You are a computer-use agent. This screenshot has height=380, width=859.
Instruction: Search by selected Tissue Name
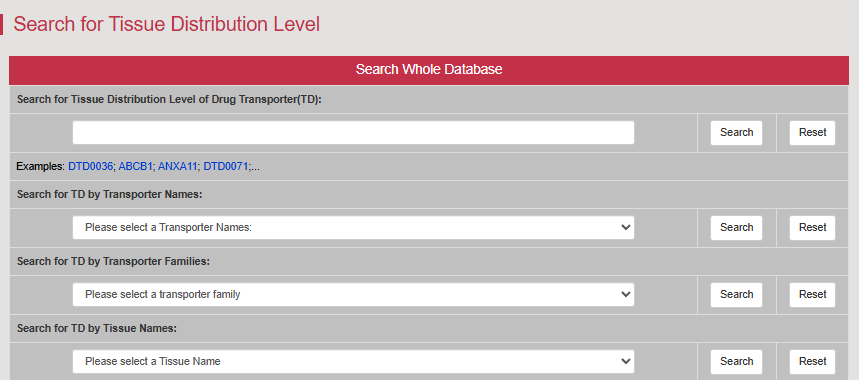tap(736, 361)
